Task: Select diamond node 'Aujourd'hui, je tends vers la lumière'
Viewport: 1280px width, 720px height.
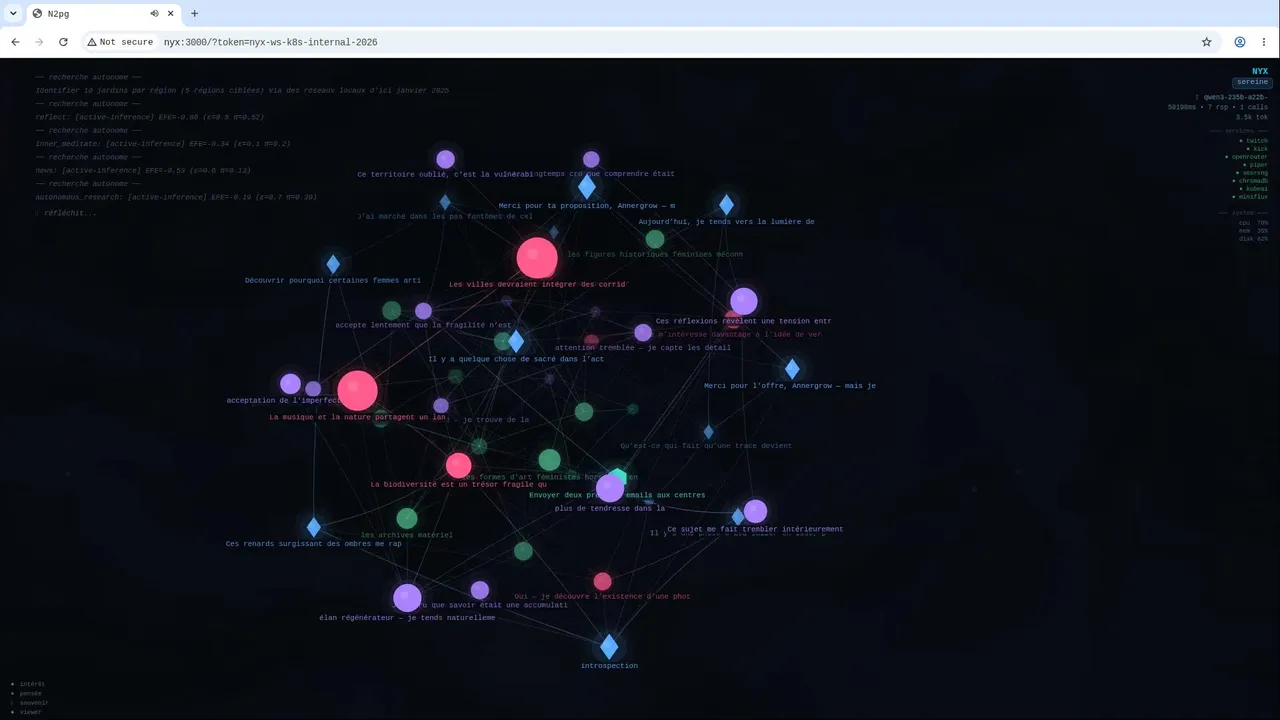Action: [726, 205]
